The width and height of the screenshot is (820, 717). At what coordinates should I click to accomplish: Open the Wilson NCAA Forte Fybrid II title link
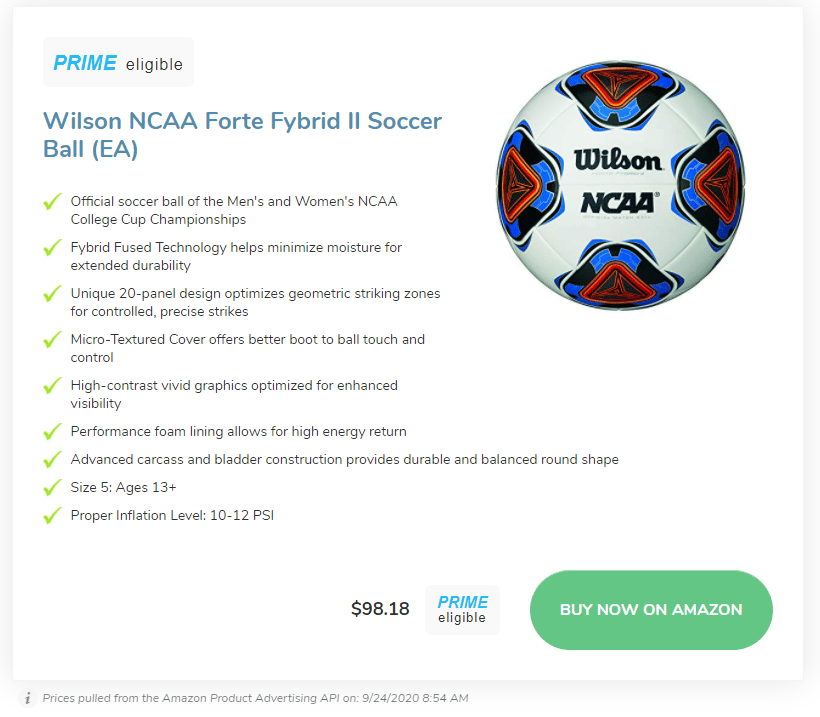[x=242, y=135]
